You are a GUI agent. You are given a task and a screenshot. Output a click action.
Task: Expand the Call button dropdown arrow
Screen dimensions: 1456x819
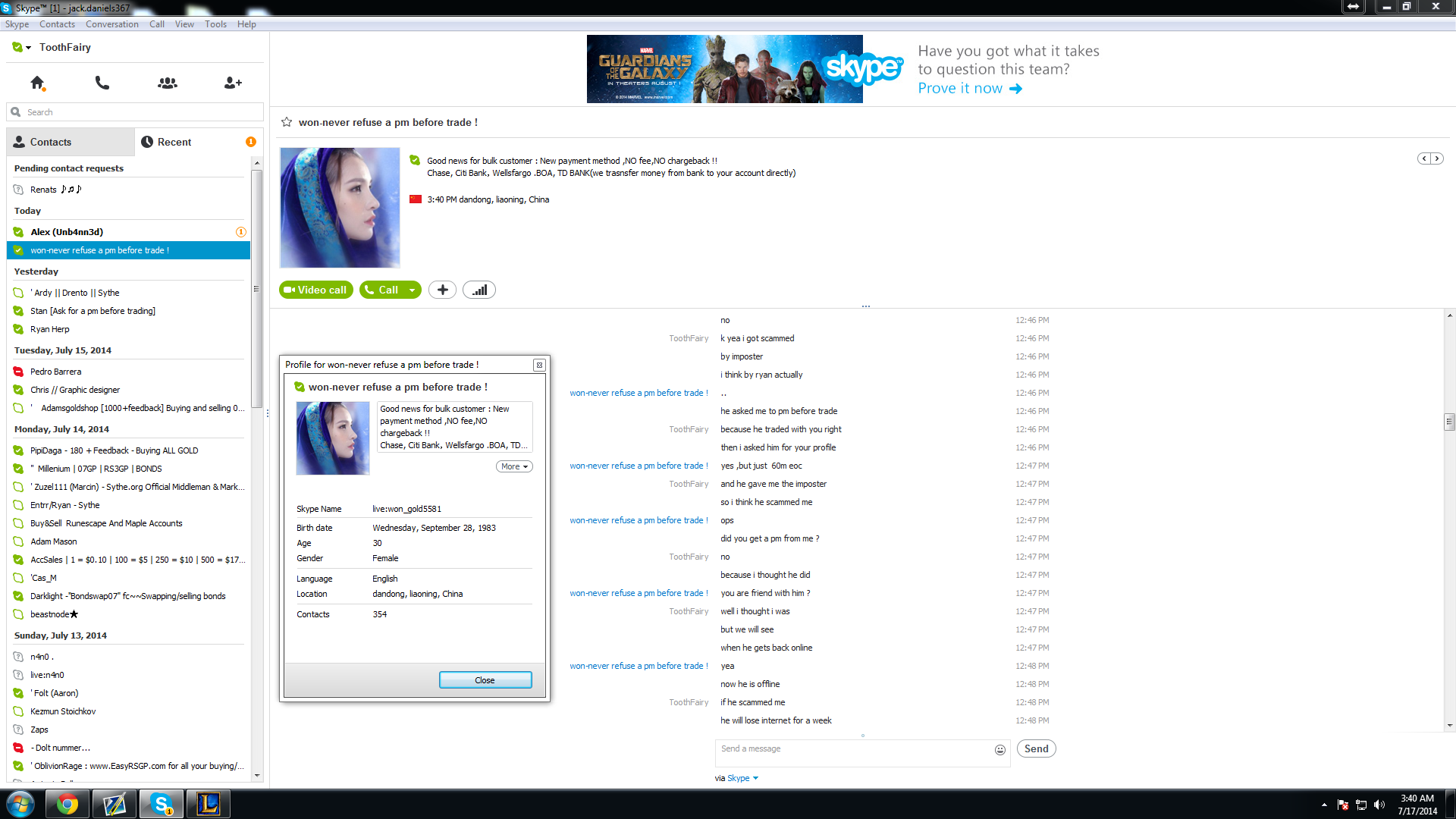click(x=412, y=290)
